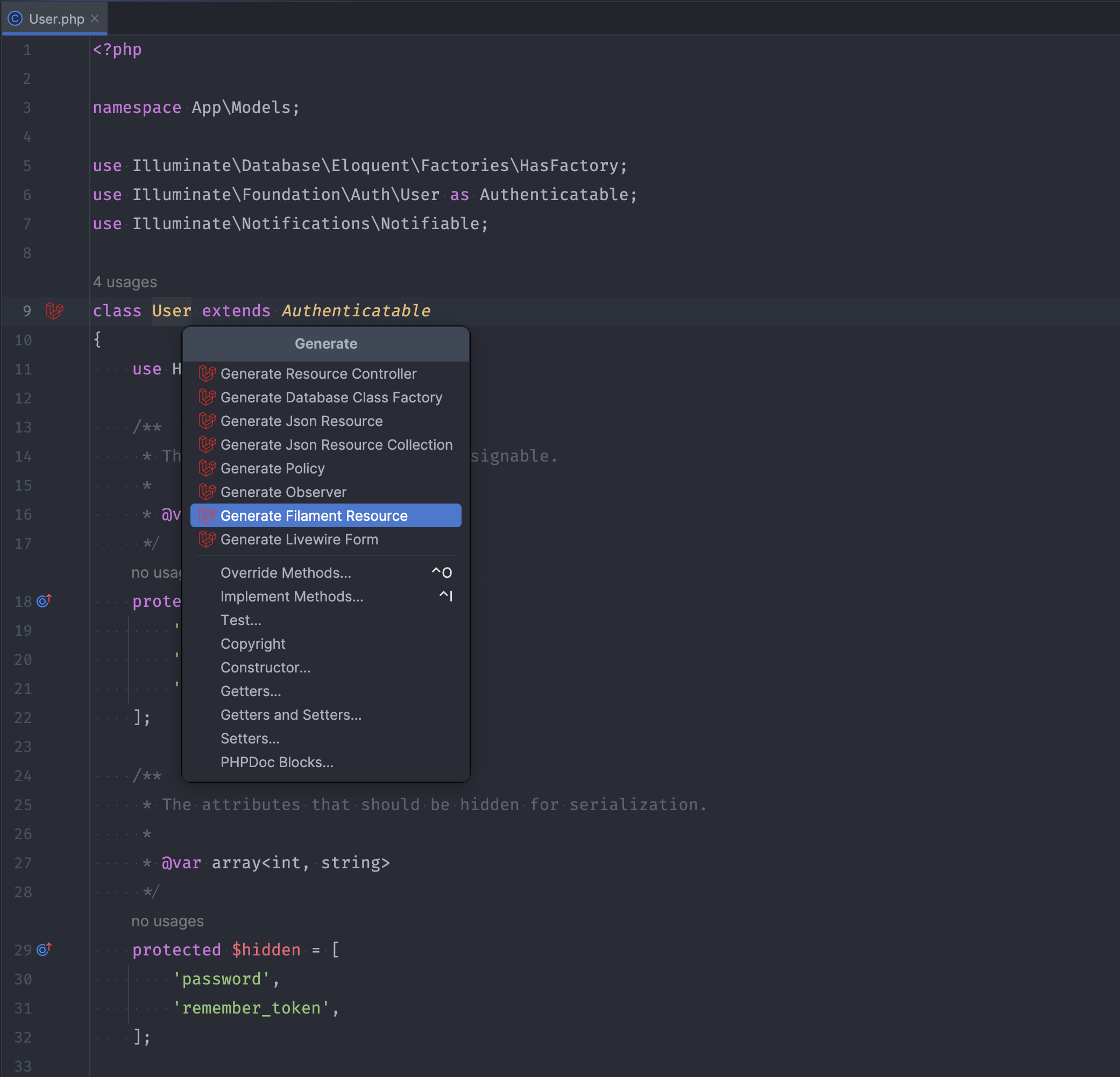Click the Laravel icon beside Generate Livewire Form
The width and height of the screenshot is (1120, 1077).
207,540
